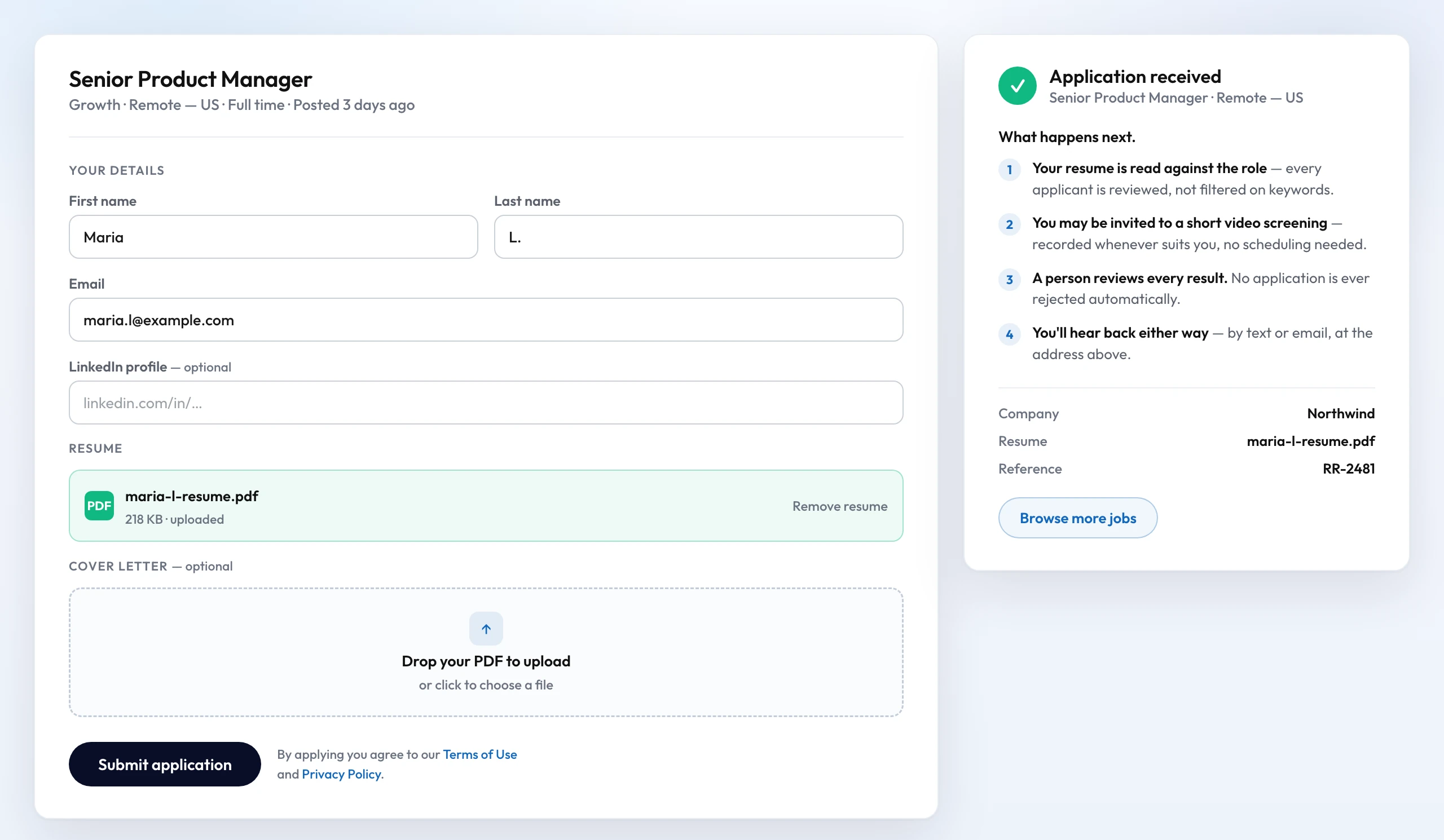Click the step 1 number badge

pyautogui.click(x=1010, y=170)
